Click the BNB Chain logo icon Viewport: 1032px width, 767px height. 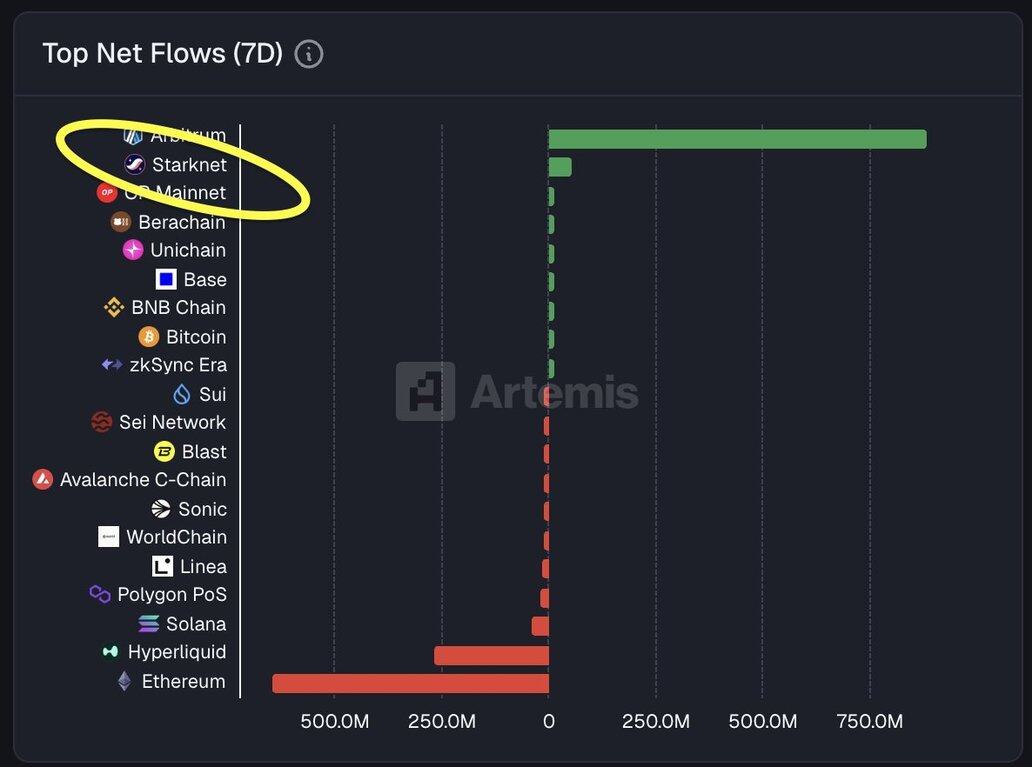(114, 308)
